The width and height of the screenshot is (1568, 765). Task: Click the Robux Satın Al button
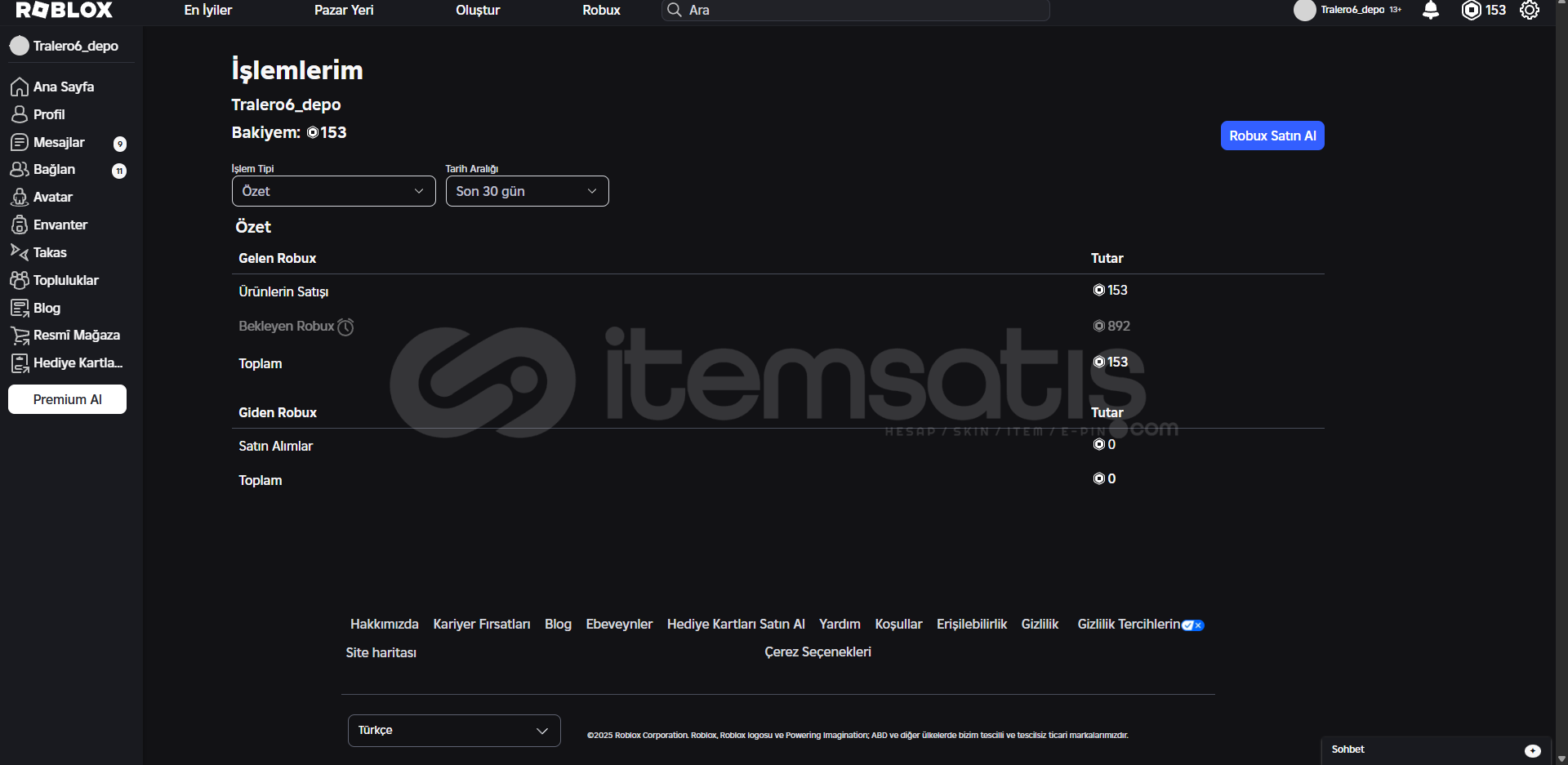[1272, 136]
